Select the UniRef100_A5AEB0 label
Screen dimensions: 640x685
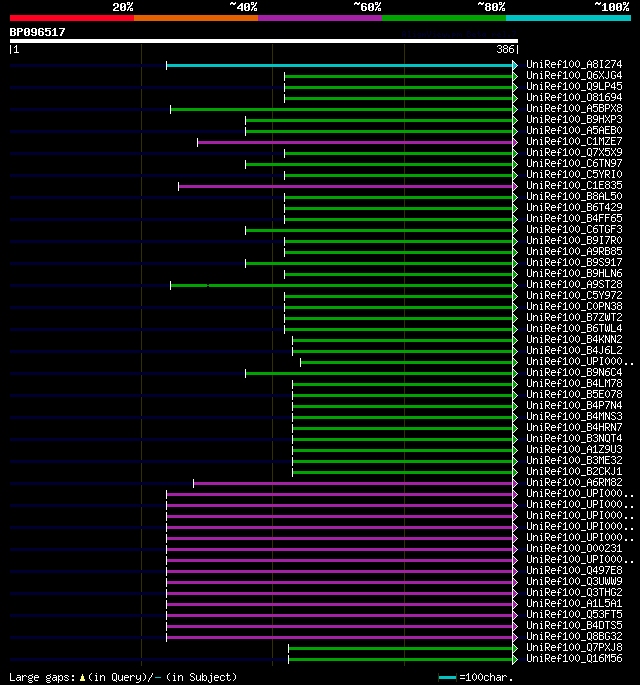574,131
